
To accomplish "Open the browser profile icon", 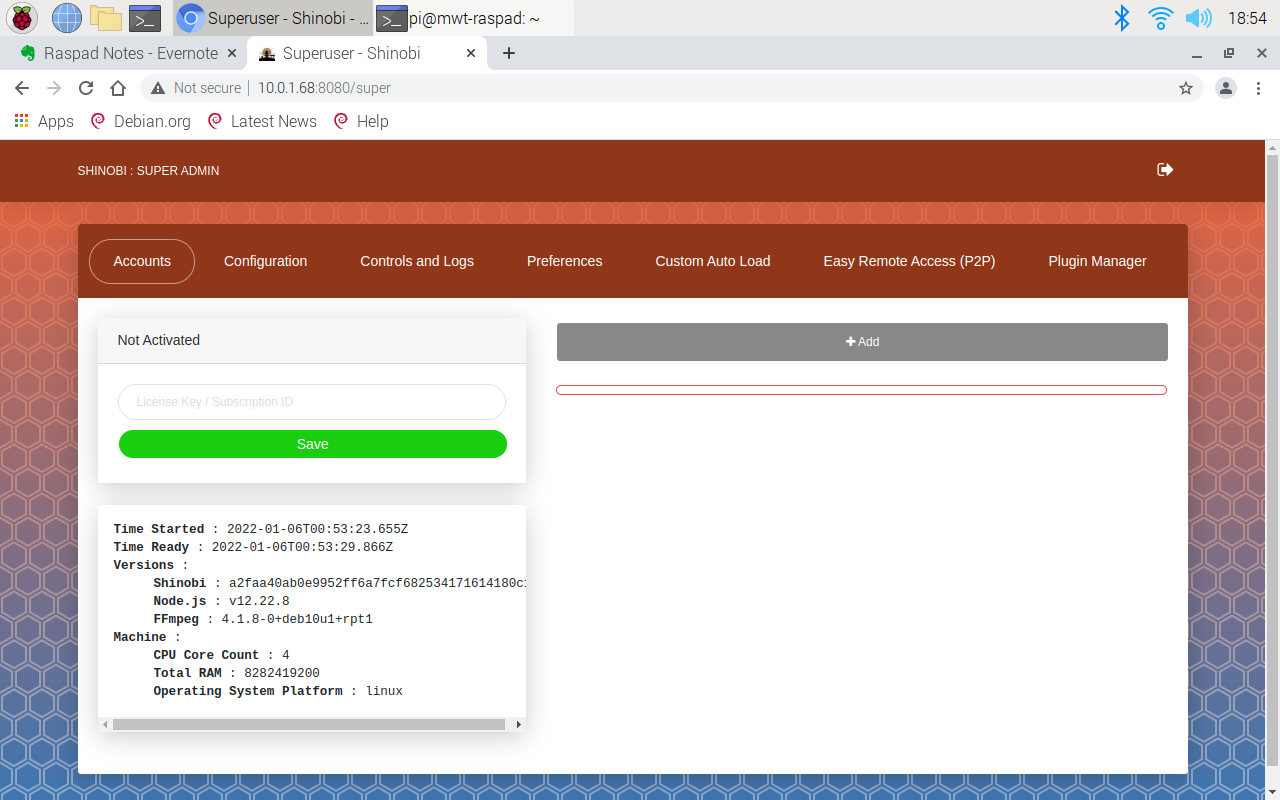I will 1226,88.
